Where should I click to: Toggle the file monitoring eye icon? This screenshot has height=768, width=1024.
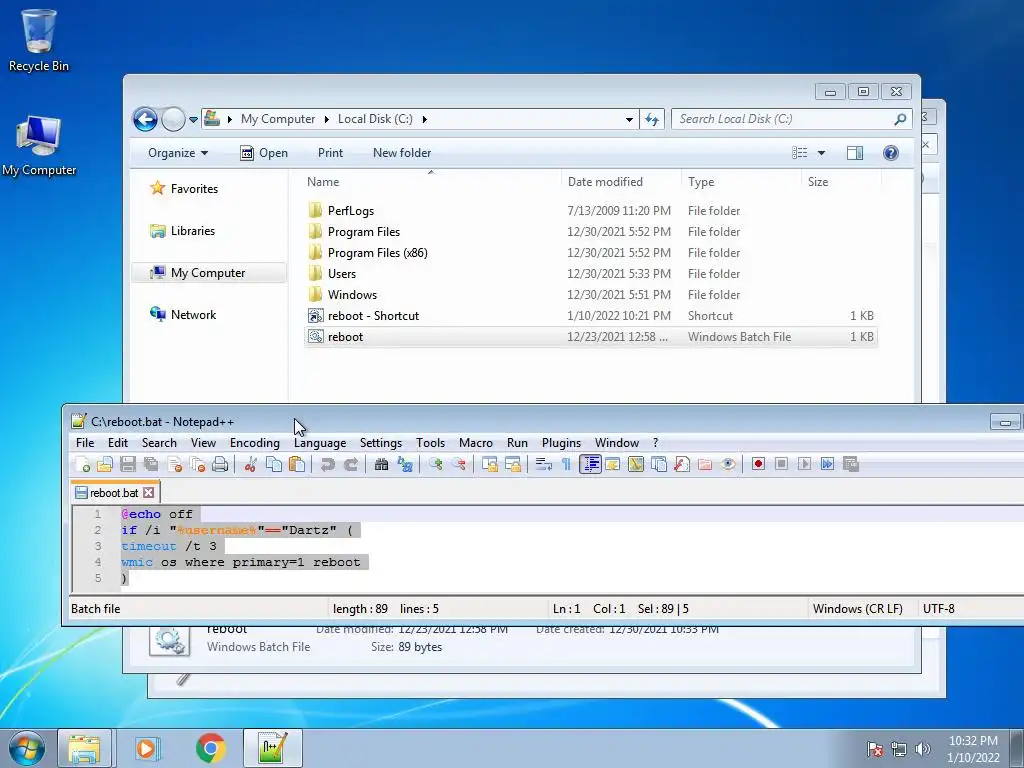(728, 464)
